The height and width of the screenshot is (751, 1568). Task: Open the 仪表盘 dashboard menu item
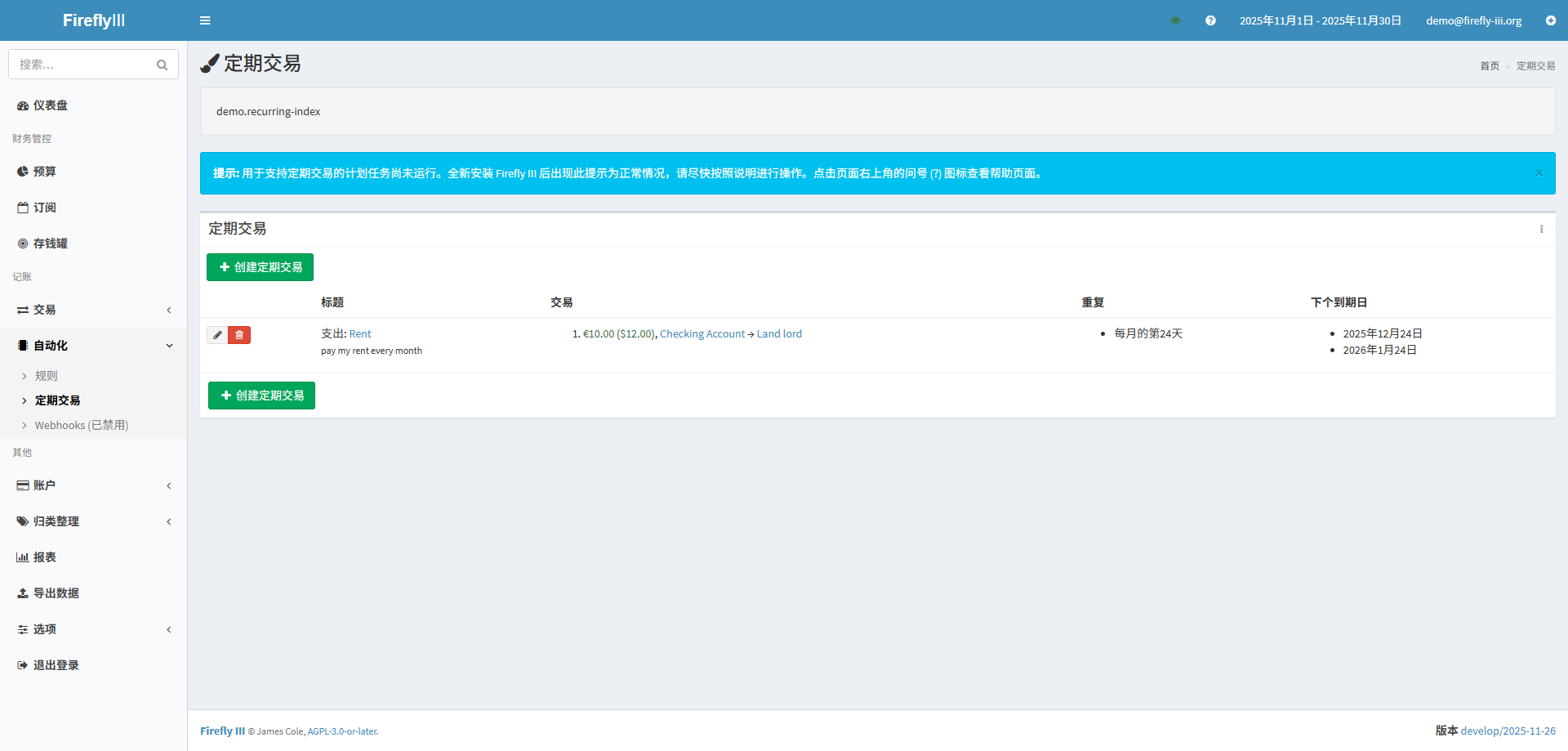coord(51,105)
